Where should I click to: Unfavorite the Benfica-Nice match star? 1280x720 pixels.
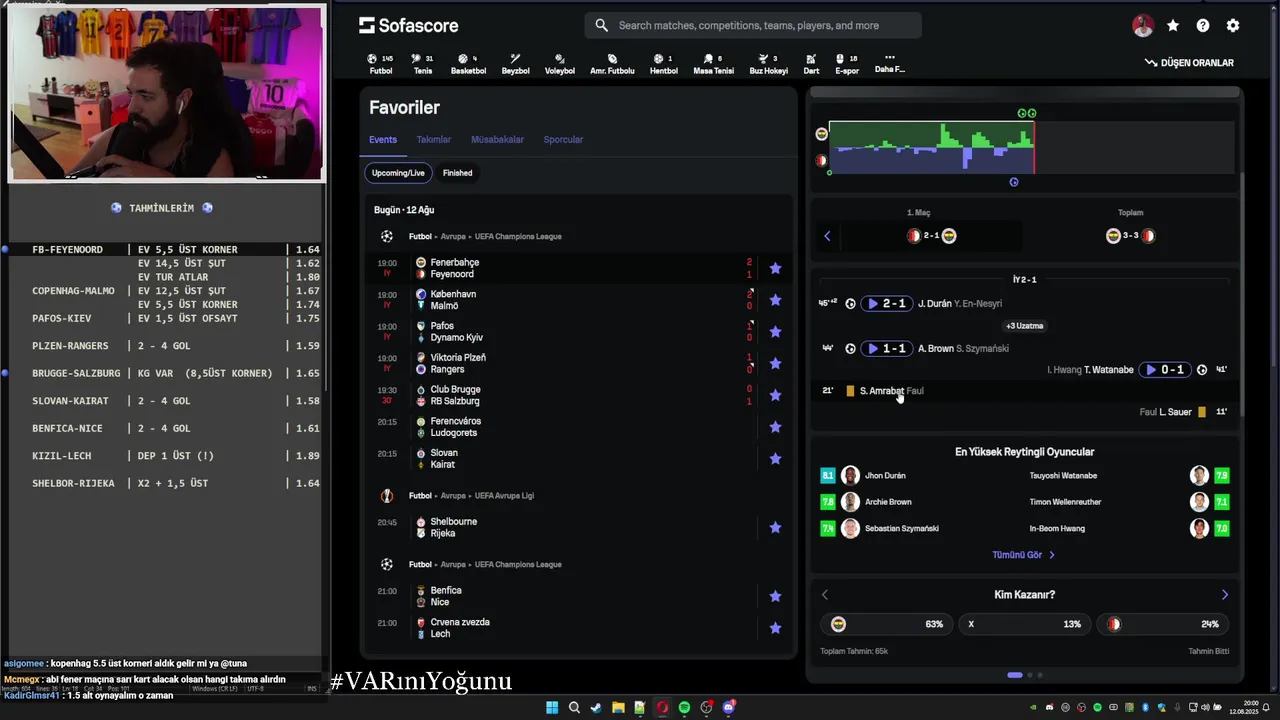click(x=775, y=596)
